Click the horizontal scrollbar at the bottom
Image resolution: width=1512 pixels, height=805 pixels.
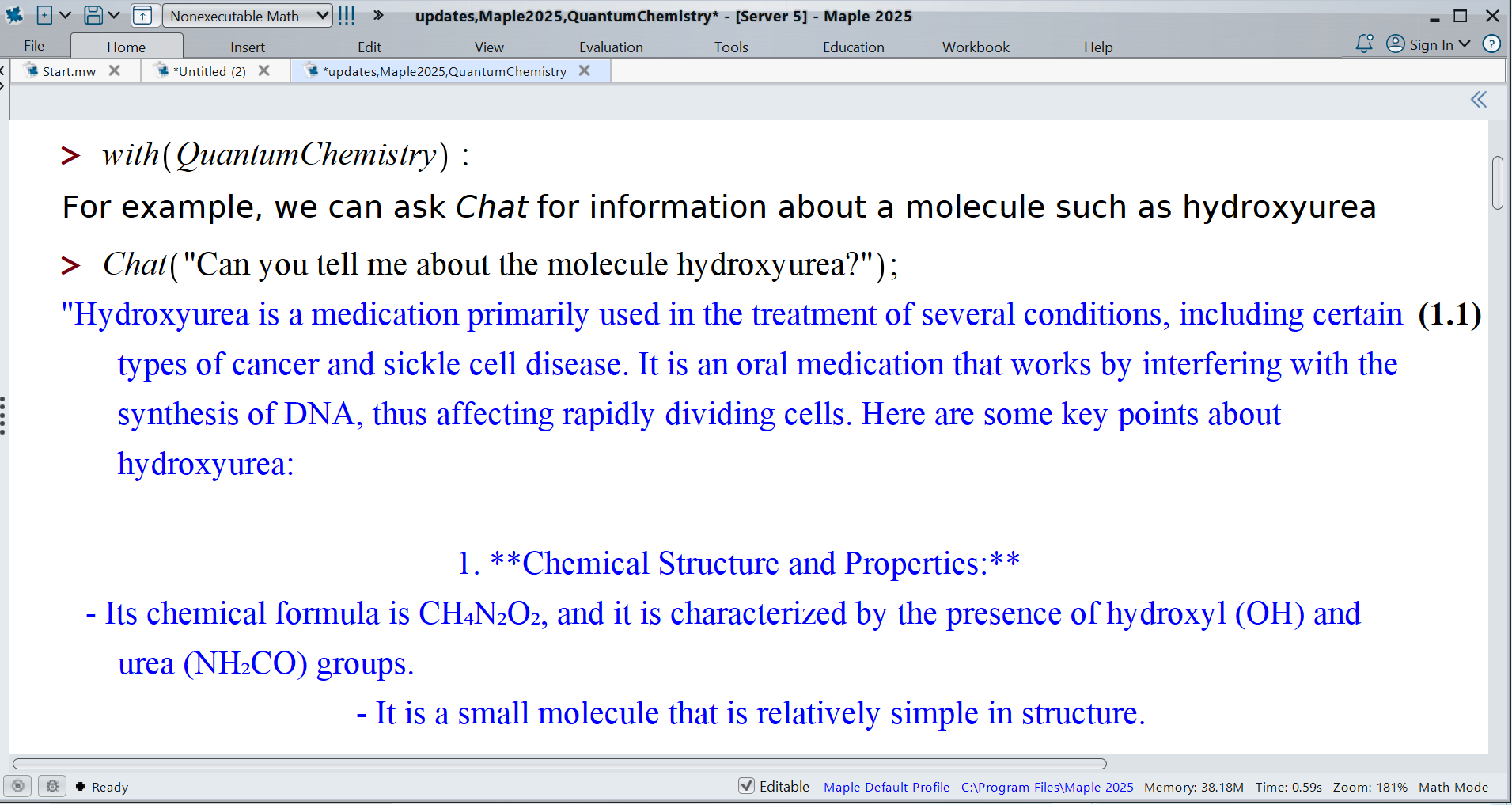click(559, 764)
